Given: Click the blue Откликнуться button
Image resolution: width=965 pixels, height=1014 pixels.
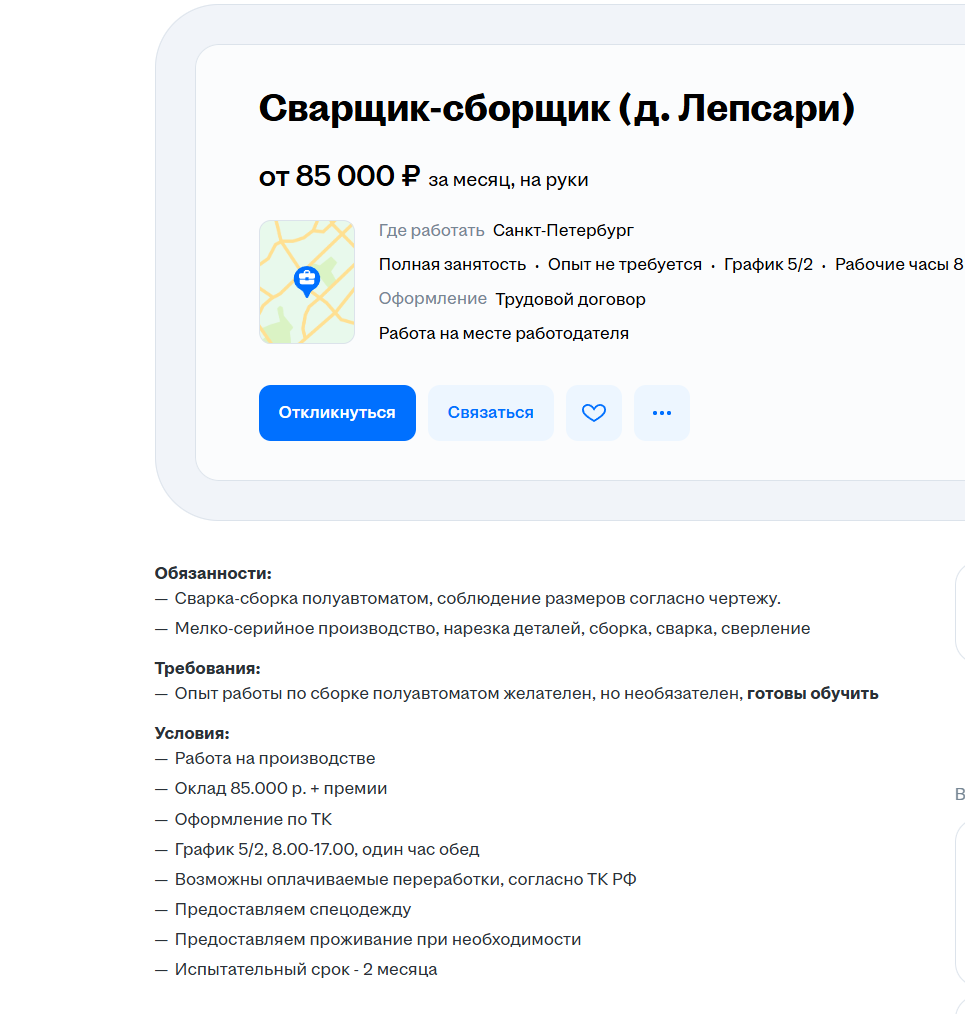Looking at the screenshot, I should 337,413.
